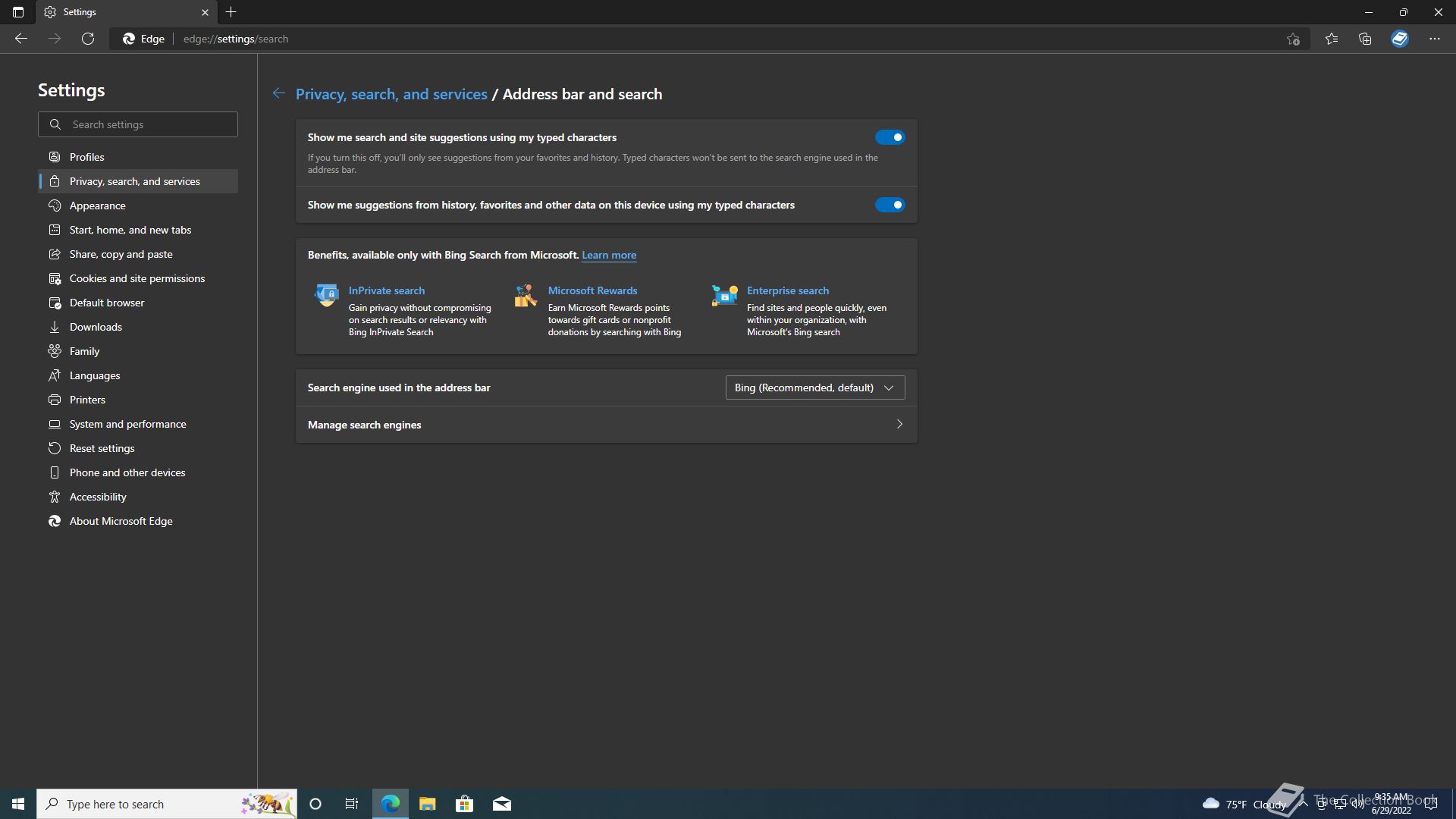Open the tab actions menu icon
Viewport: 1456px width, 819px height.
click(18, 12)
